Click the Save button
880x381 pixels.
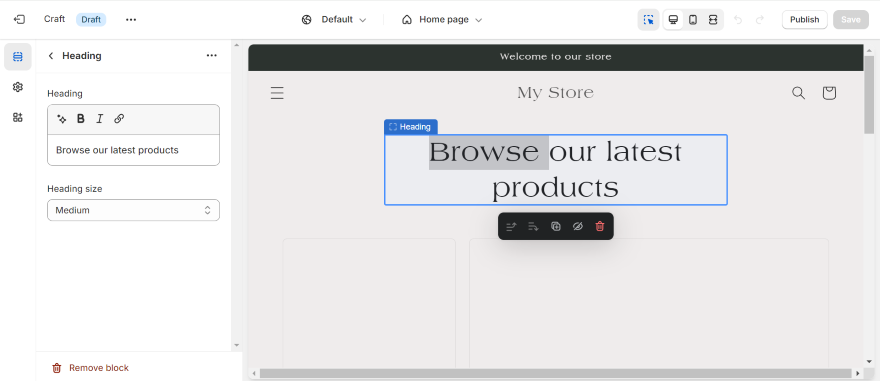851,20
